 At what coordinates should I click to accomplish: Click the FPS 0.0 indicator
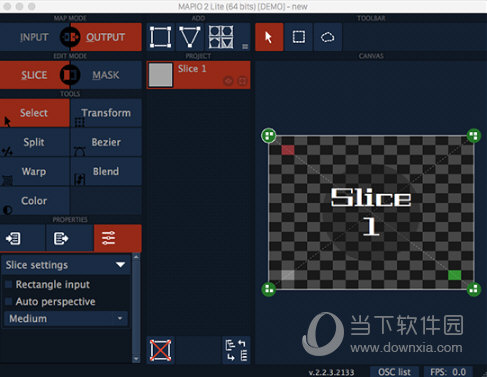pyautogui.click(x=448, y=372)
